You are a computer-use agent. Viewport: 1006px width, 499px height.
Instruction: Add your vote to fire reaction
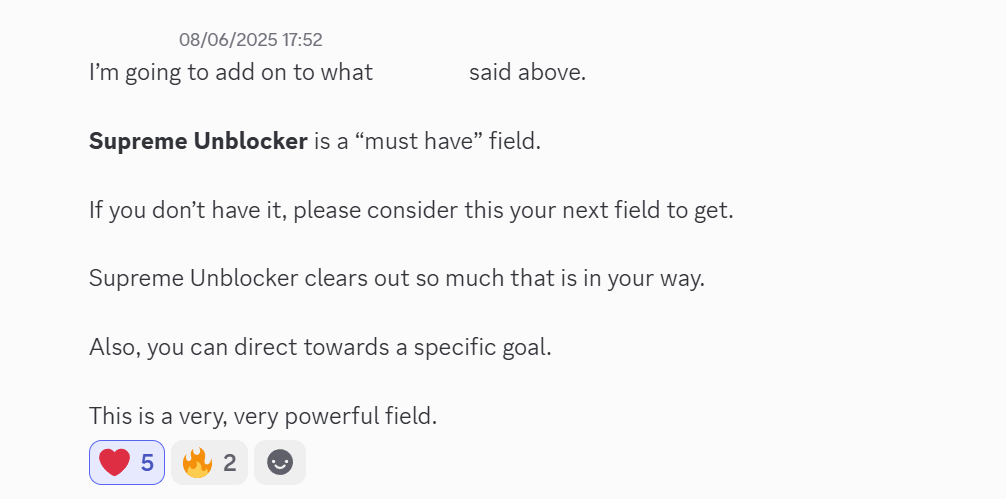[x=209, y=462]
